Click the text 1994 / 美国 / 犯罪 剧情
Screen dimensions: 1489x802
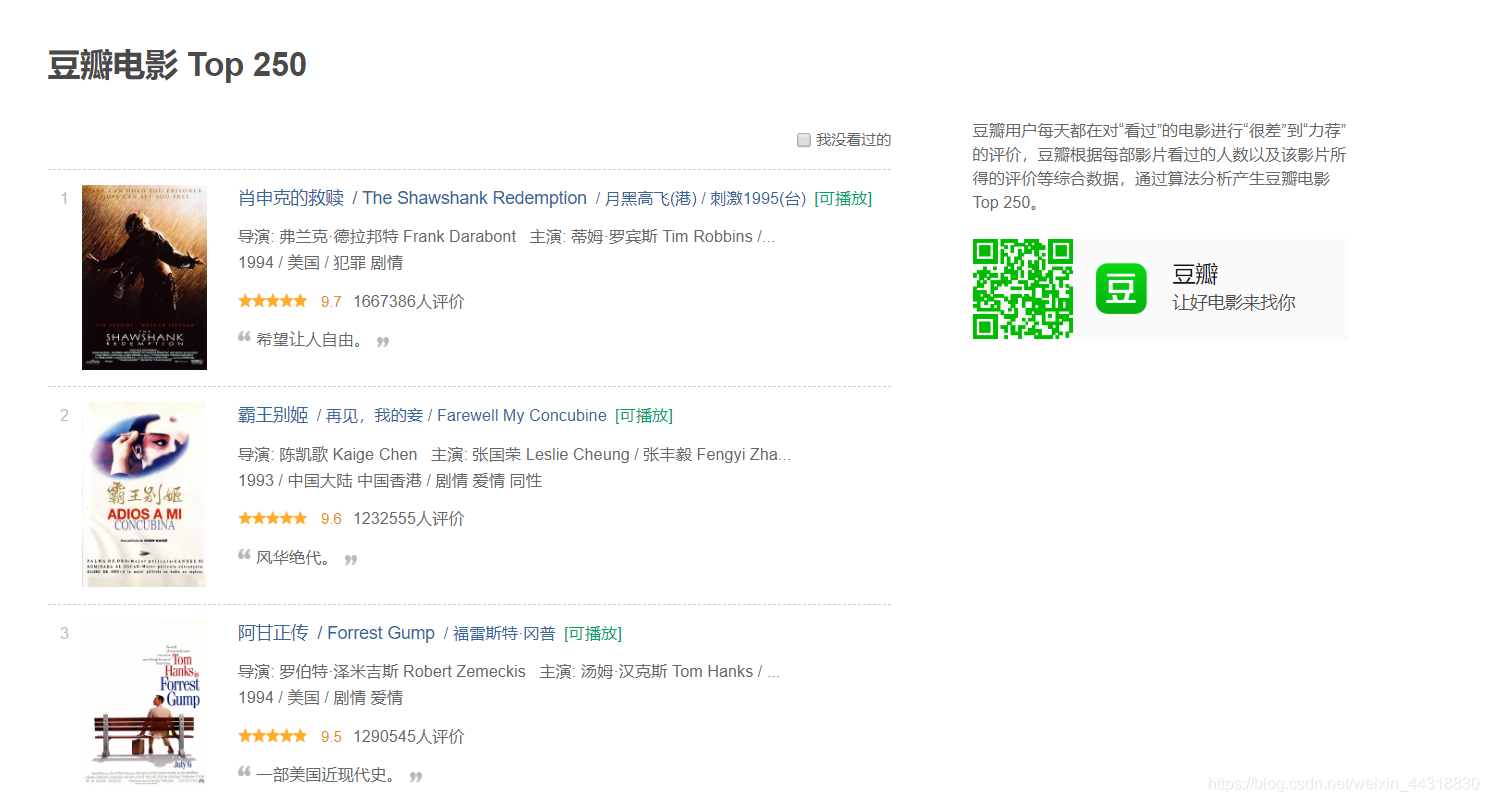[x=321, y=262]
